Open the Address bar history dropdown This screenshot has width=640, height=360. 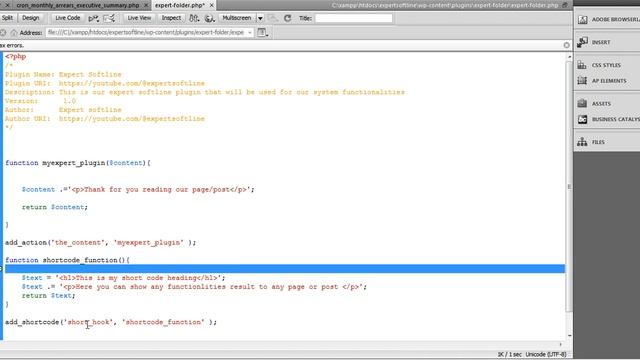249,32
